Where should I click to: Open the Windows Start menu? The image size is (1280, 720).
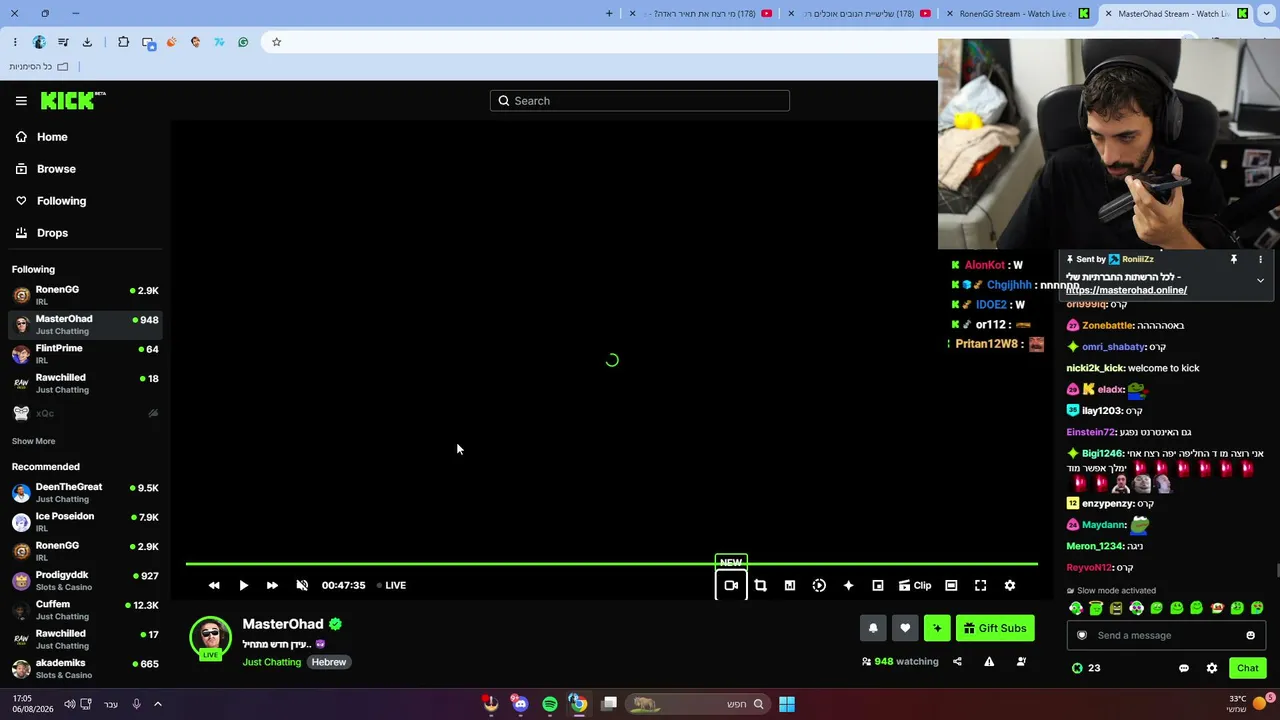[787, 704]
